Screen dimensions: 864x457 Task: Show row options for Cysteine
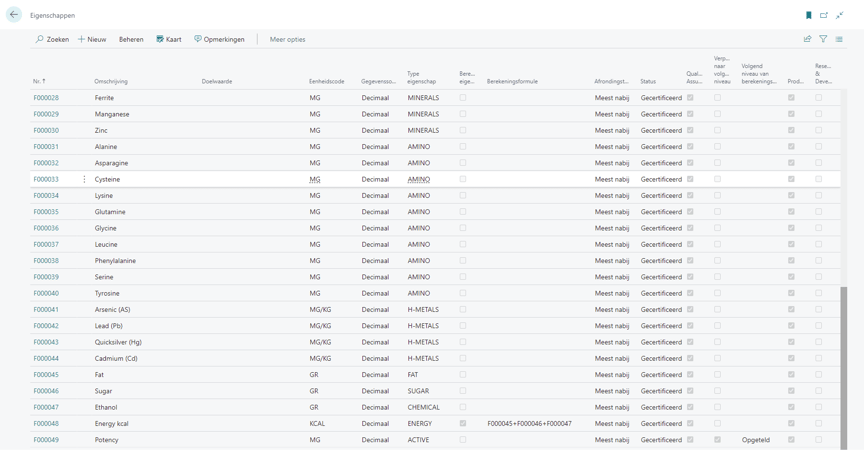tap(84, 179)
